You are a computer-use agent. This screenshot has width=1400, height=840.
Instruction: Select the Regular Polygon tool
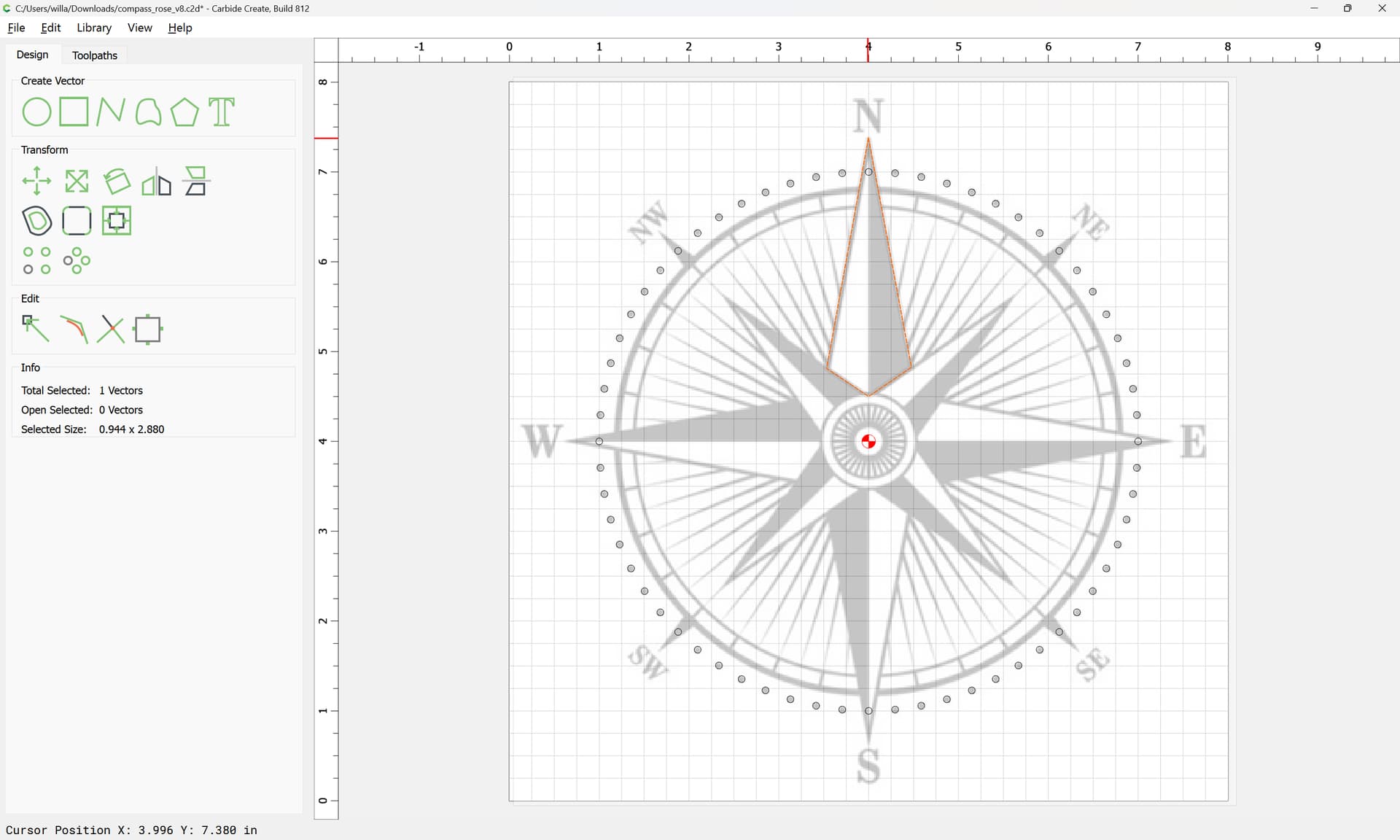coord(184,112)
